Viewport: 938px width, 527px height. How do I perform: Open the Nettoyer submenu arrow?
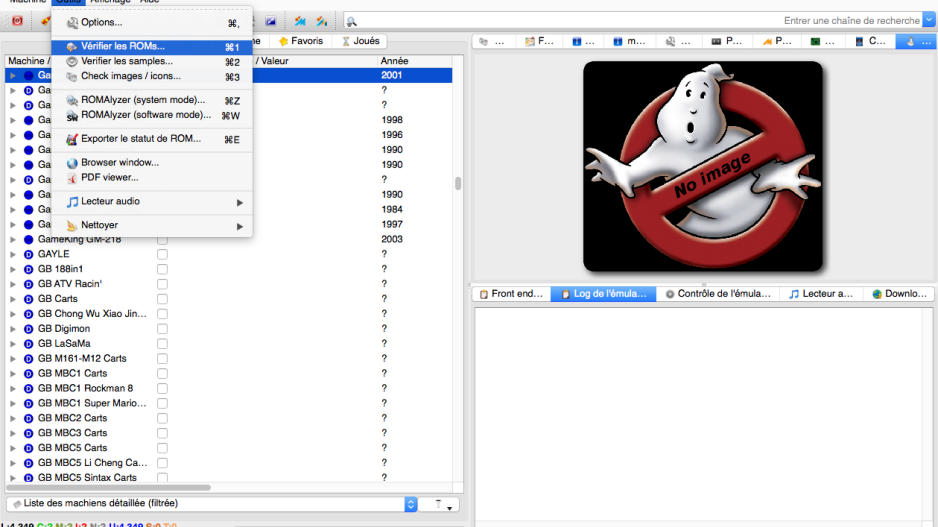tap(239, 226)
